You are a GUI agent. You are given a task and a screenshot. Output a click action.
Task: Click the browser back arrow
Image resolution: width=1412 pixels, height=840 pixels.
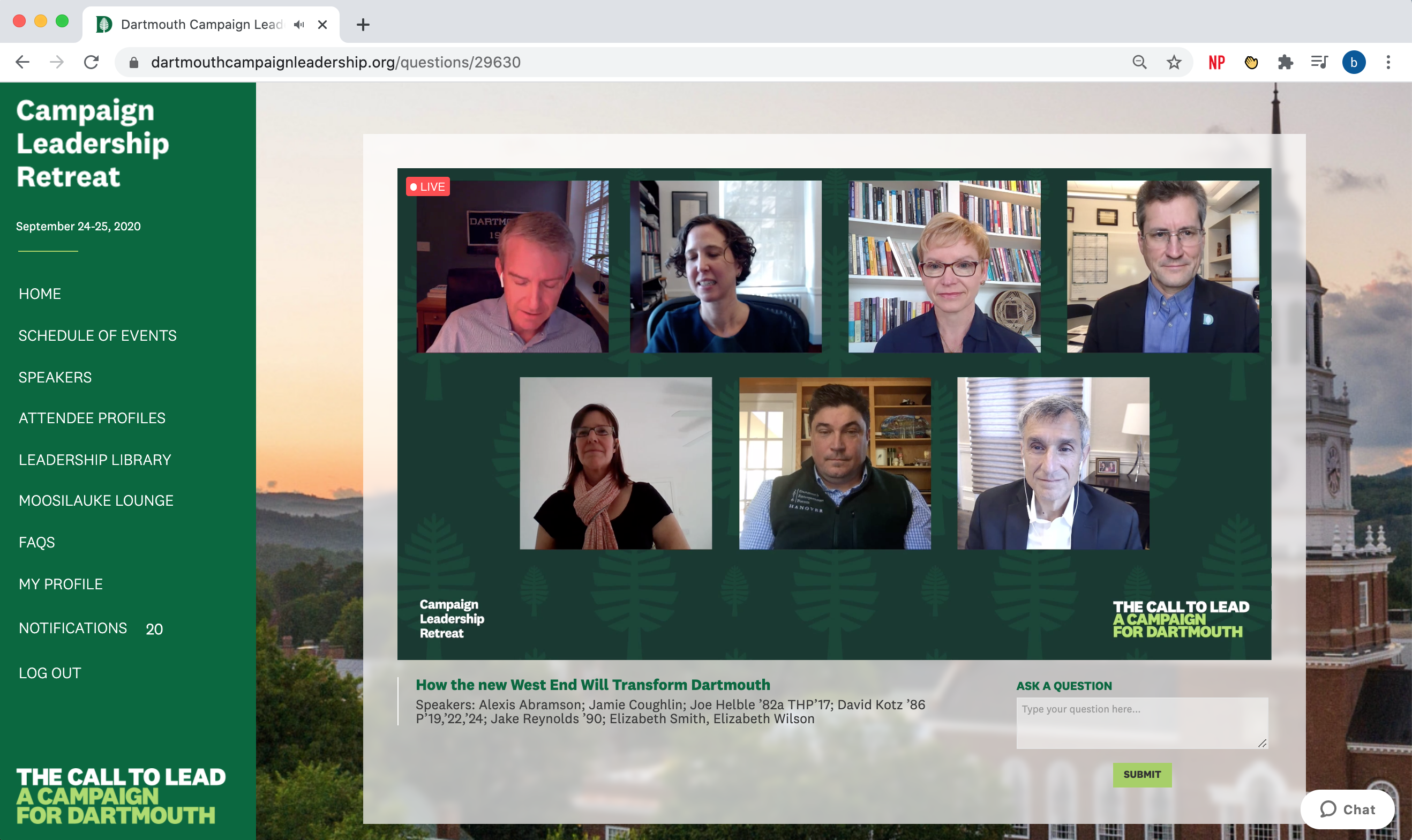click(22, 62)
